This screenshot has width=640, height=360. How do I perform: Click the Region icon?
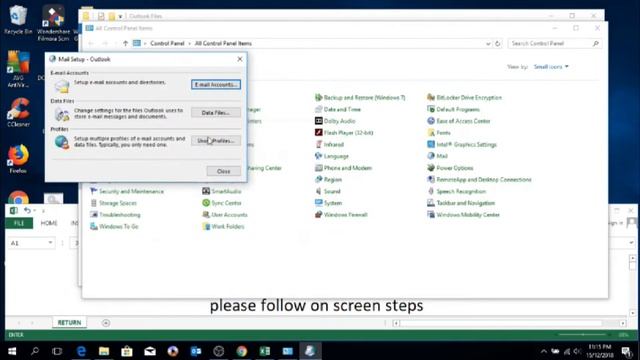pos(318,180)
